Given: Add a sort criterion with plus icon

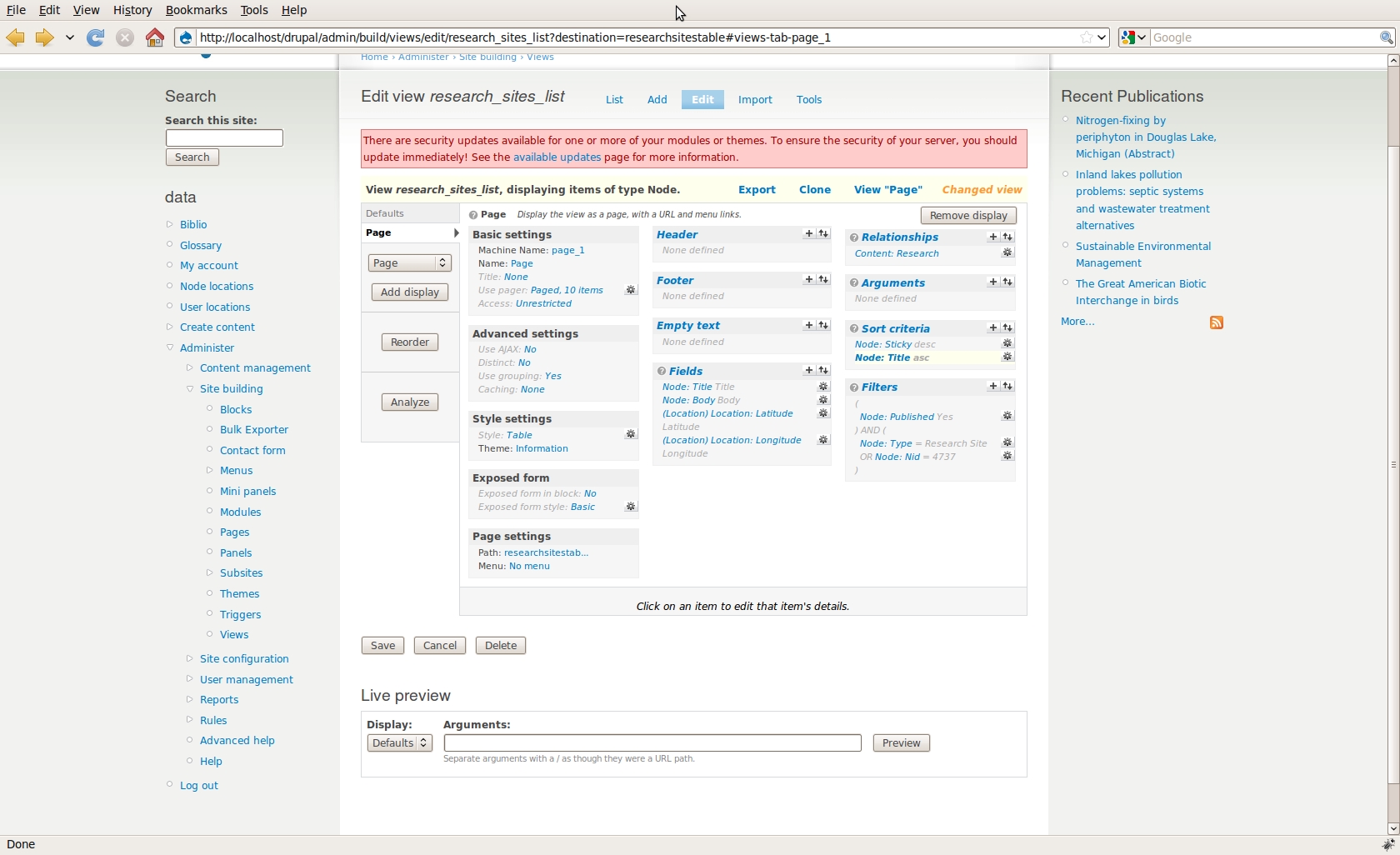Looking at the screenshot, I should coord(992,328).
